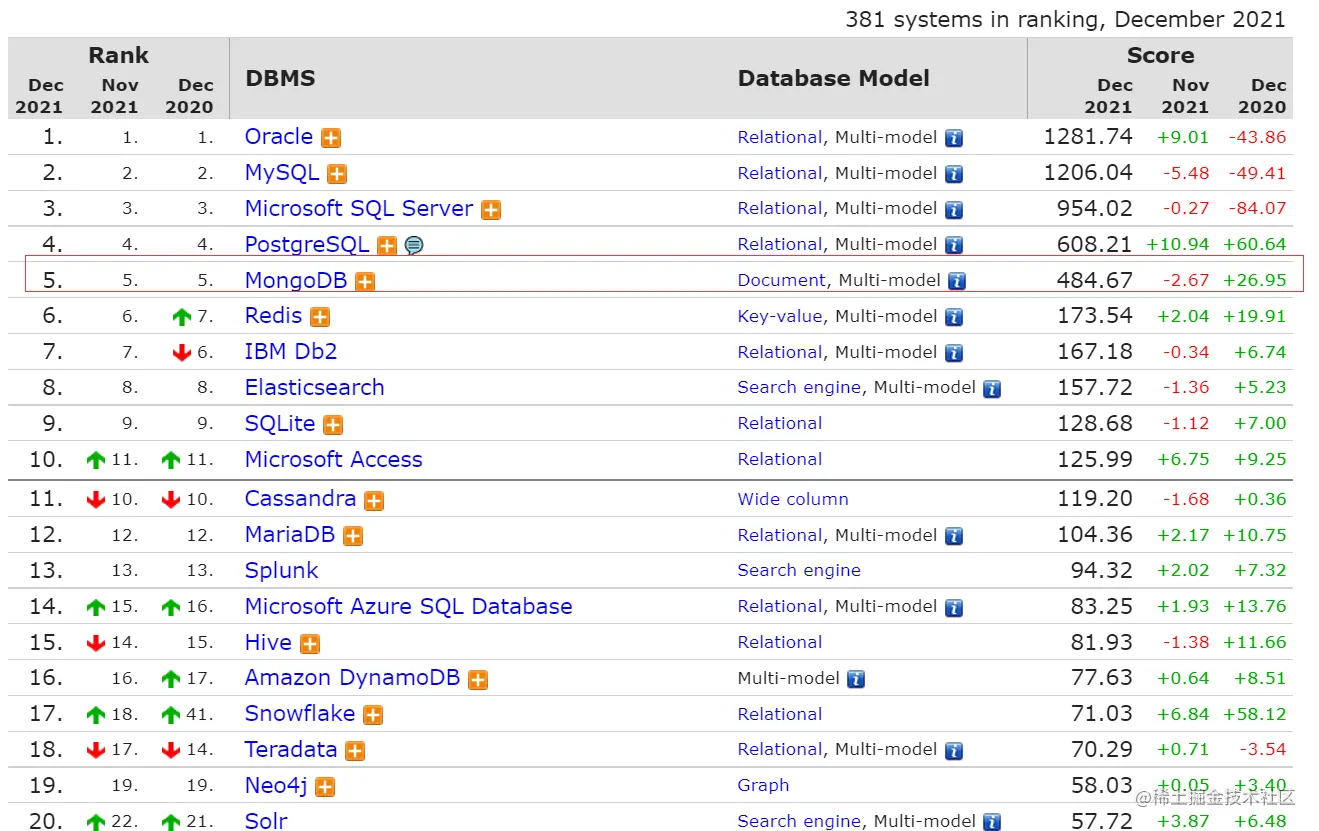
Task: Click the info icon in MySQL's row
Action: pos(954,174)
